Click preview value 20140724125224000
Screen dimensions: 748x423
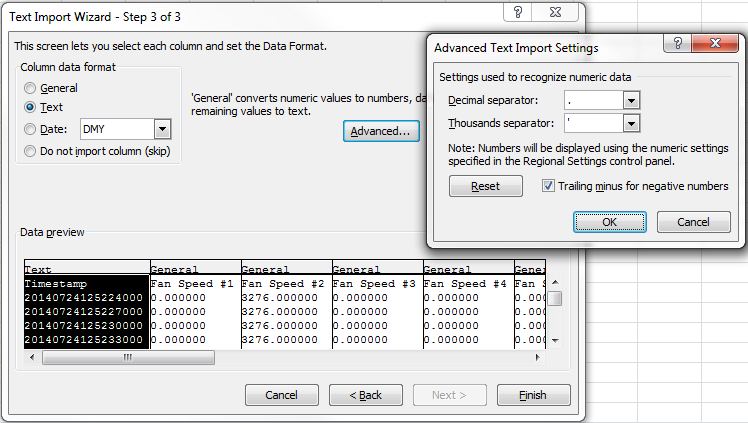(83, 298)
